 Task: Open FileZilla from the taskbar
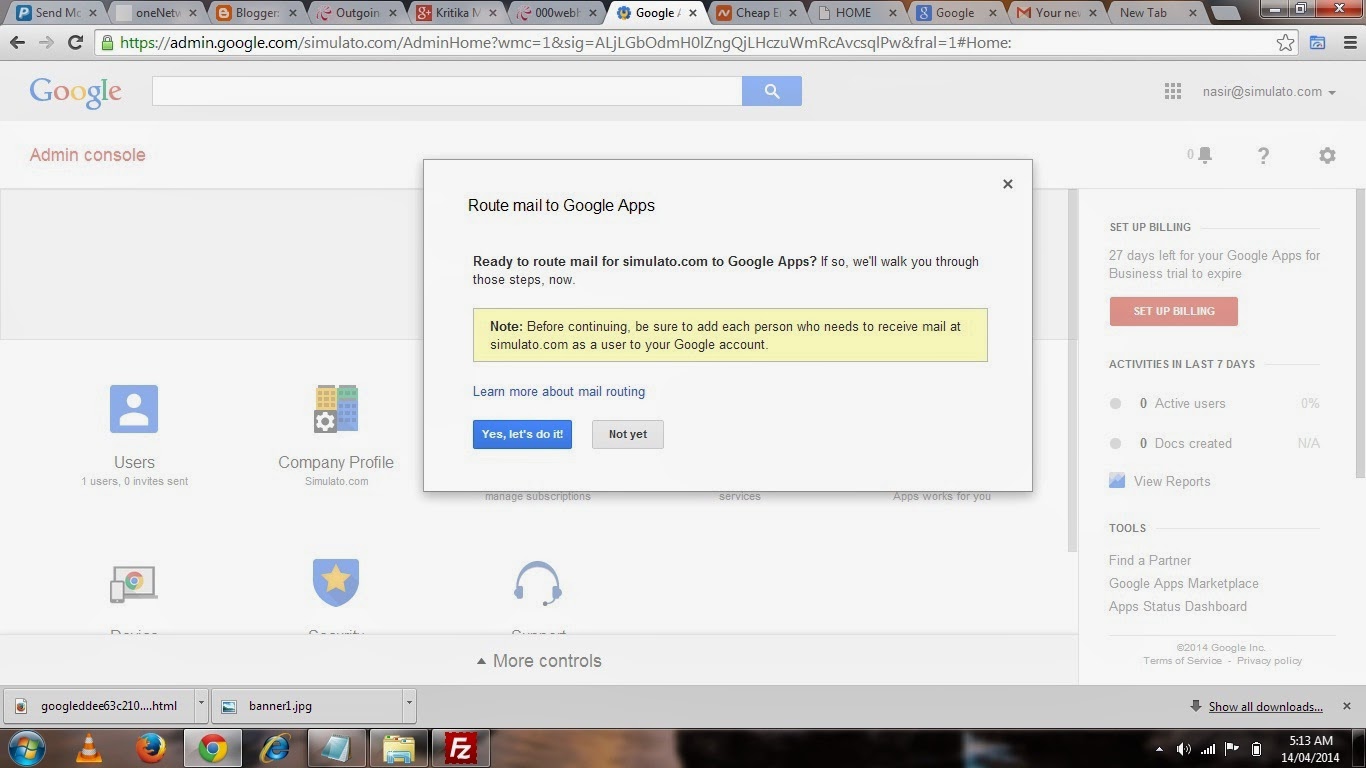460,748
